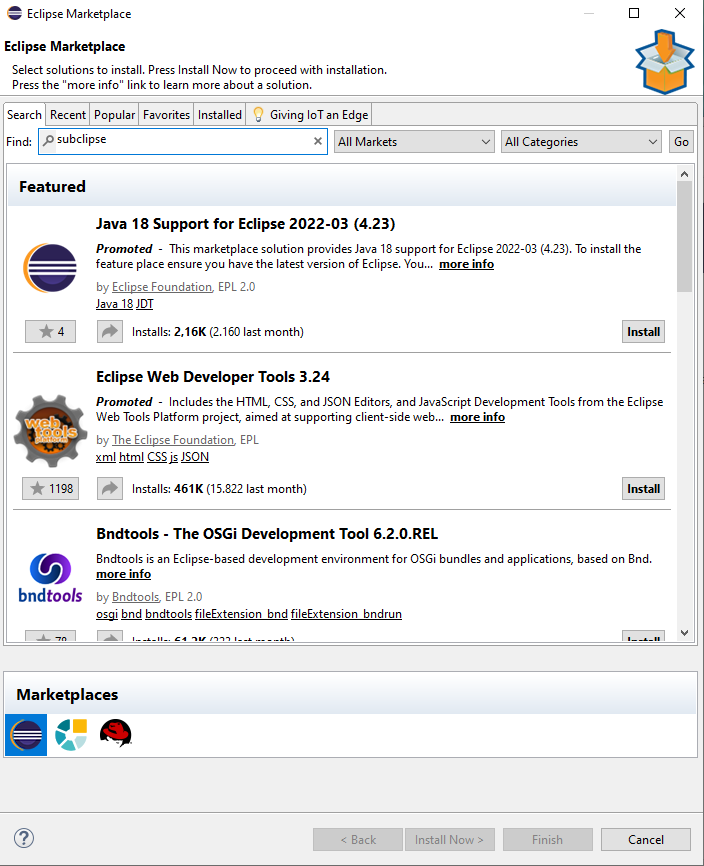Image resolution: width=704 pixels, height=866 pixels.
Task: Select the Obeo marketplace catalog icon
Action: (71, 735)
